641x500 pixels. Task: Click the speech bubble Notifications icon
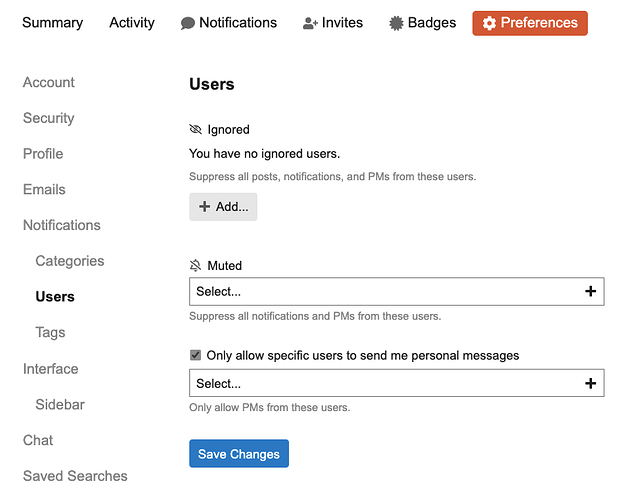coord(187,23)
